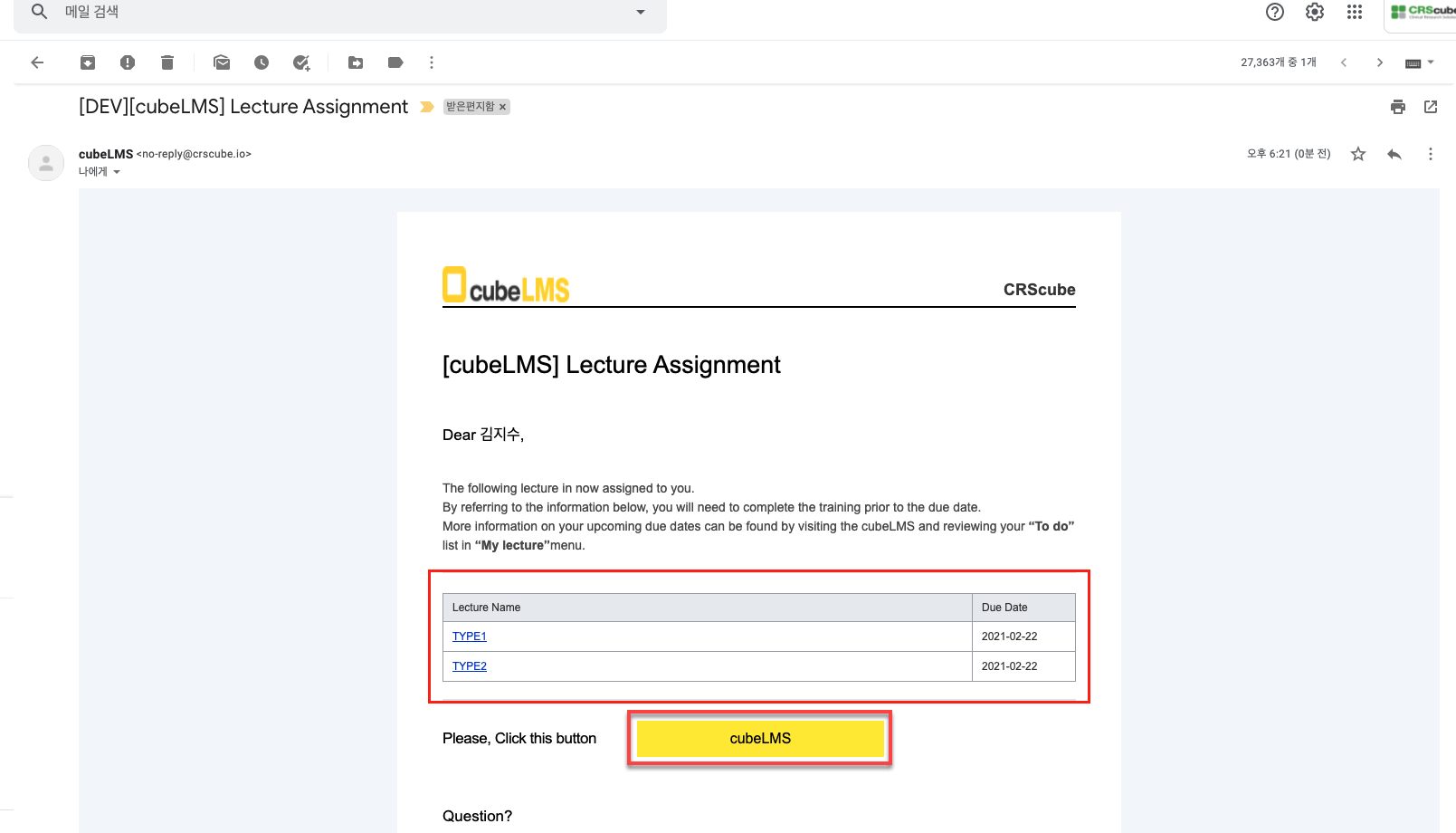Screen dimensions: 1456x833
Task: Snooze email using clock icon
Action: [262, 62]
